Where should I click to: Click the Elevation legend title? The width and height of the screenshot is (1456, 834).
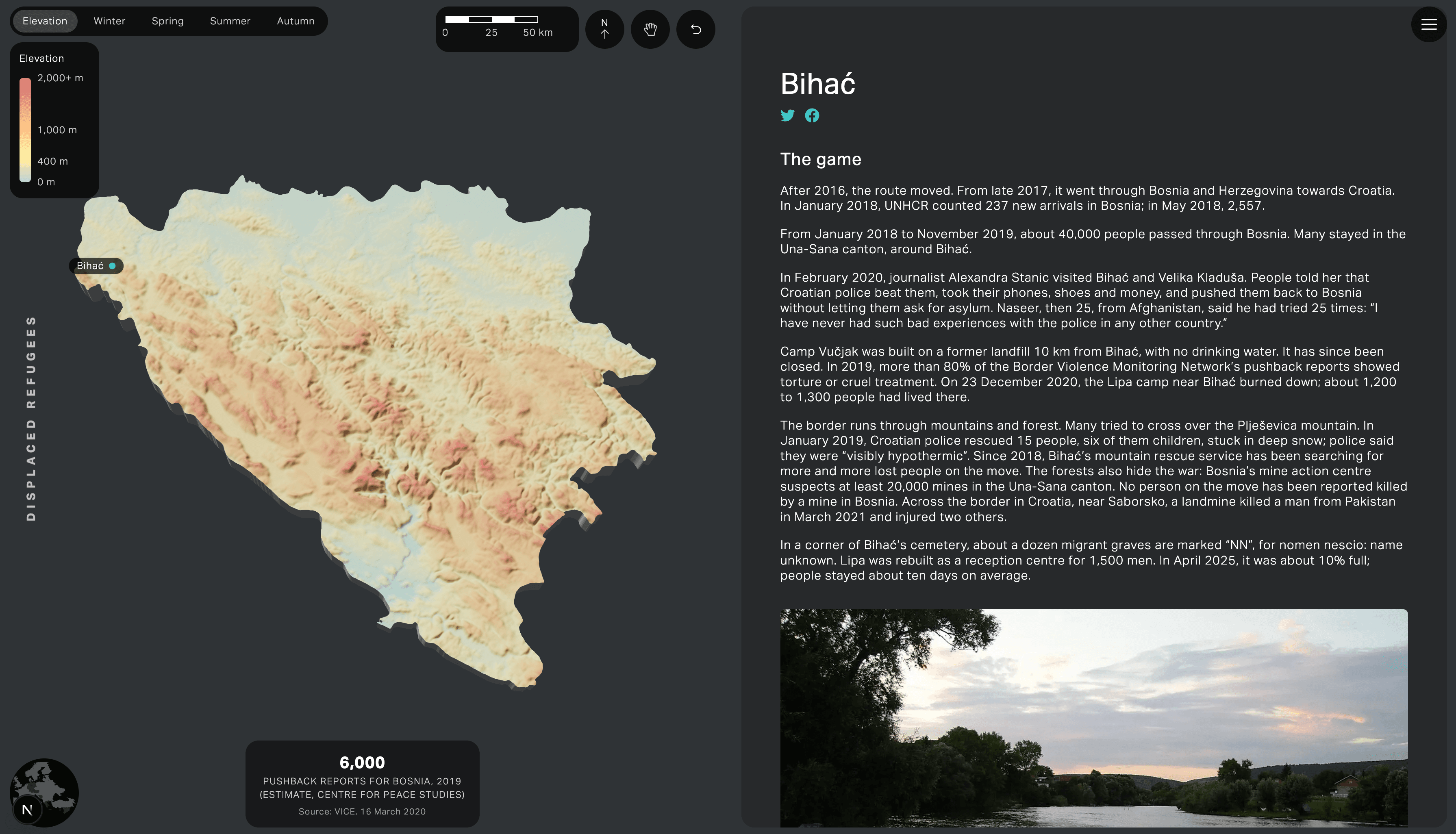(41, 59)
